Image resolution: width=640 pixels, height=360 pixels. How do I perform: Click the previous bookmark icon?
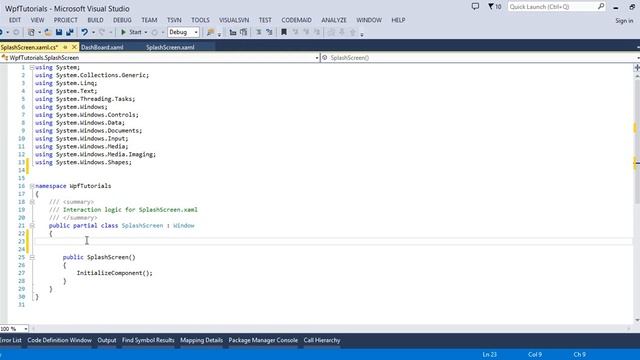tap(295, 32)
